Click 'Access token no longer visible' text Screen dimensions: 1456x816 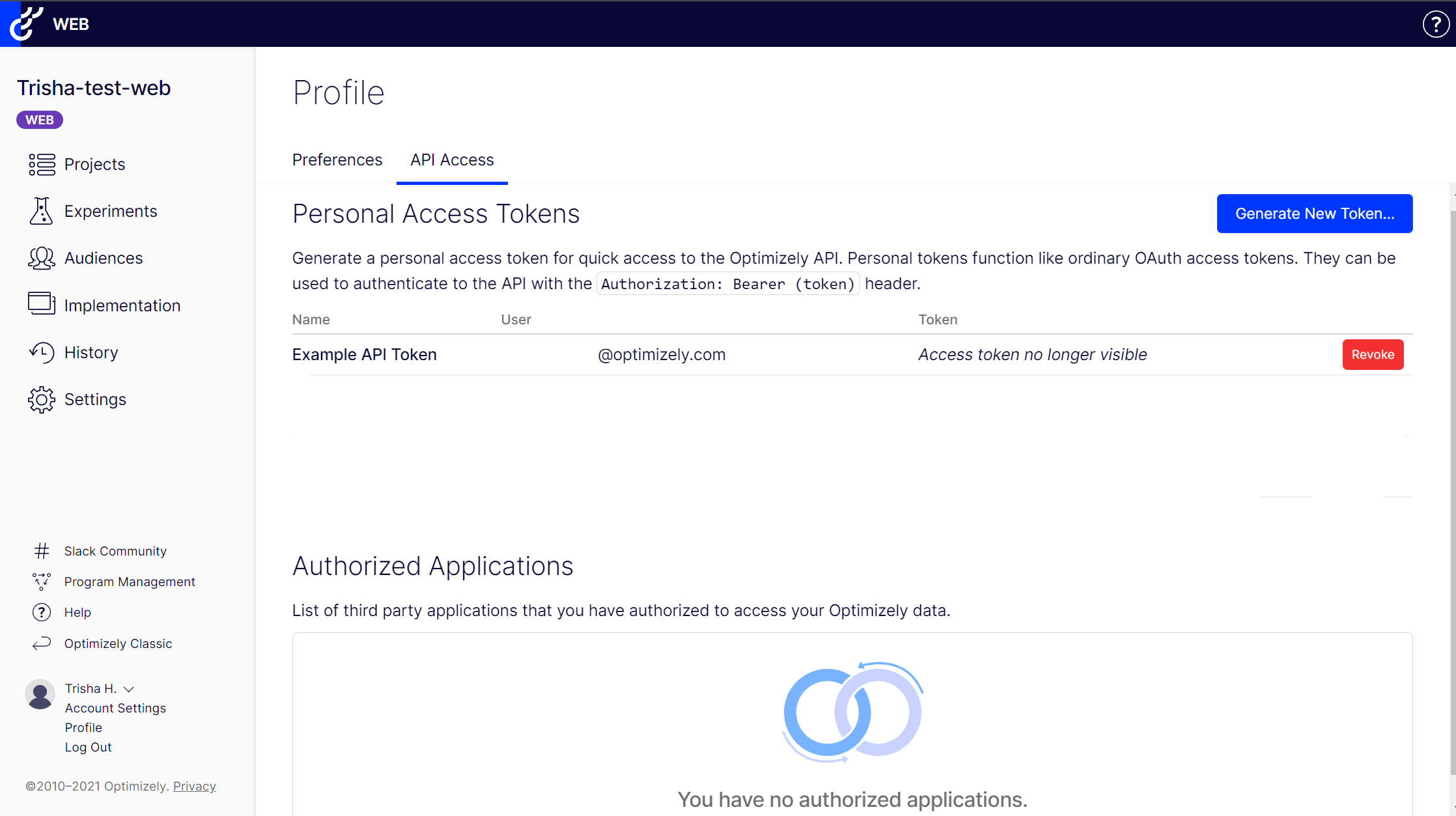[1033, 354]
